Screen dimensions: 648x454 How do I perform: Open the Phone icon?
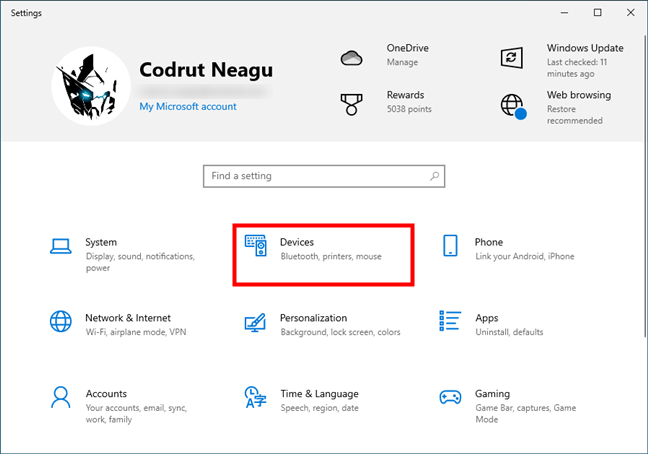tap(450, 245)
